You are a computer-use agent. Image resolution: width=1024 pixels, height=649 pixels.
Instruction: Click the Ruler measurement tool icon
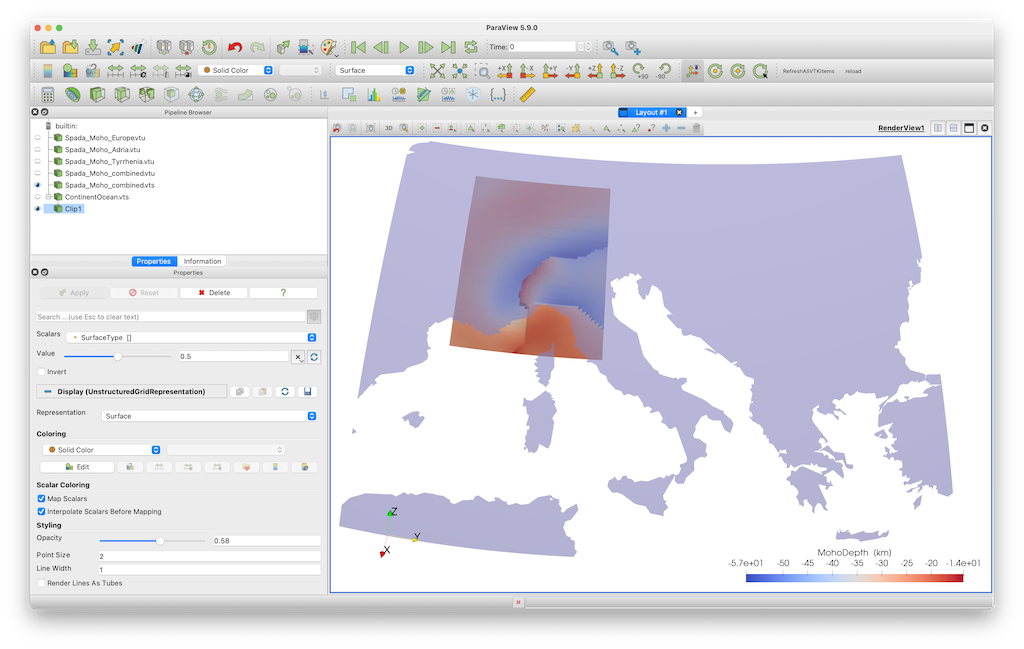[528, 95]
